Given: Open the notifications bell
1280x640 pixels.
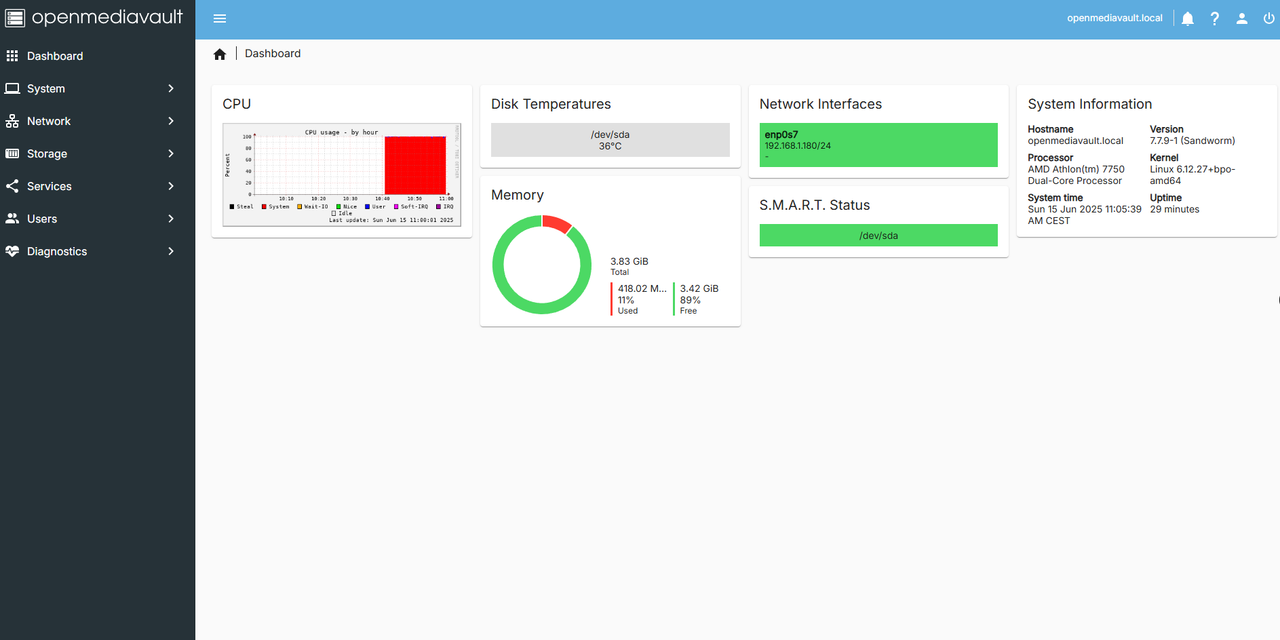Looking at the screenshot, I should coord(1188,18).
